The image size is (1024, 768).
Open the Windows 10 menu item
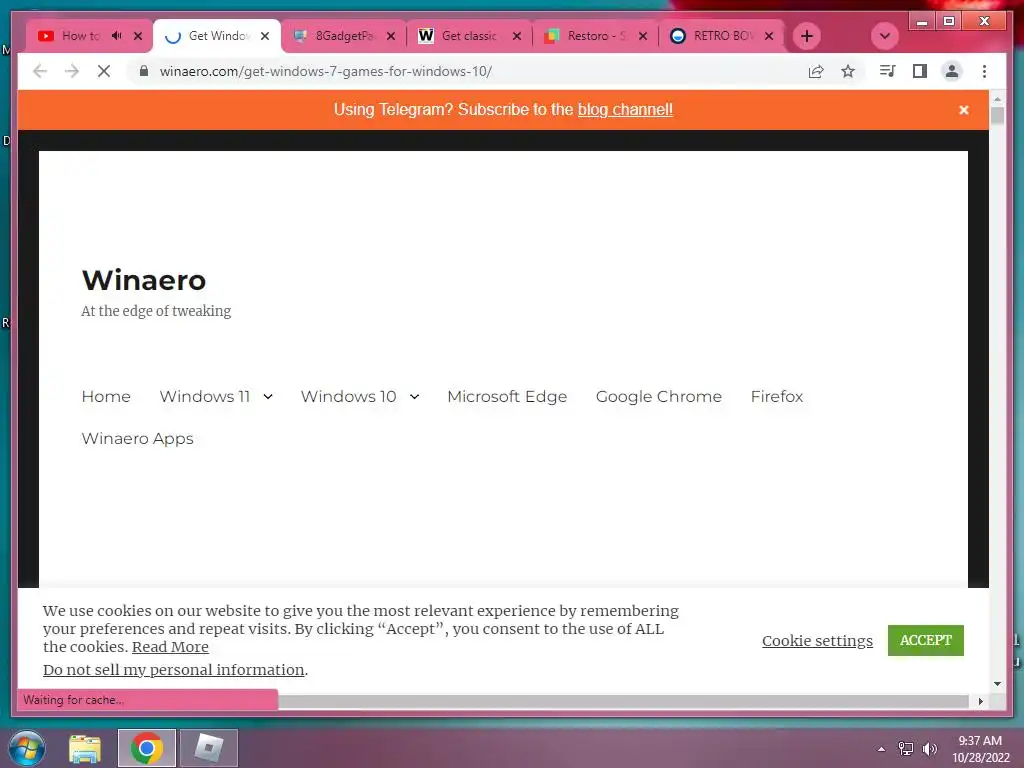[348, 396]
